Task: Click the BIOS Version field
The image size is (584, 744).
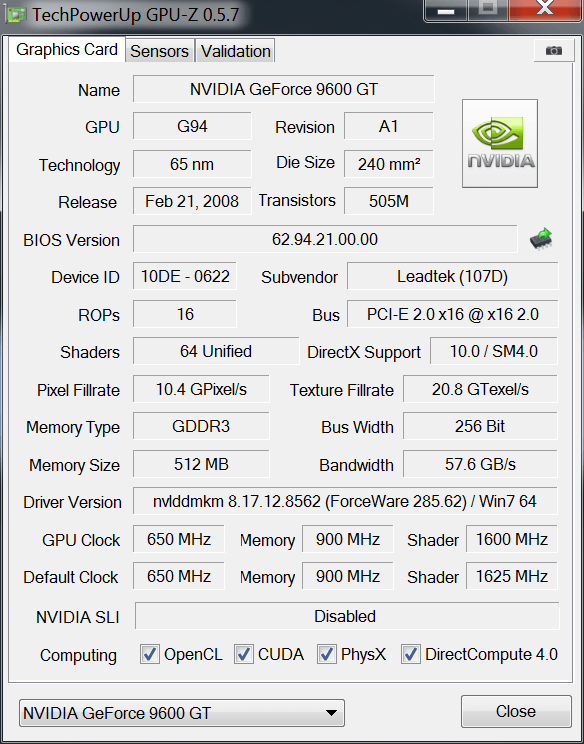Action: [x=325, y=239]
